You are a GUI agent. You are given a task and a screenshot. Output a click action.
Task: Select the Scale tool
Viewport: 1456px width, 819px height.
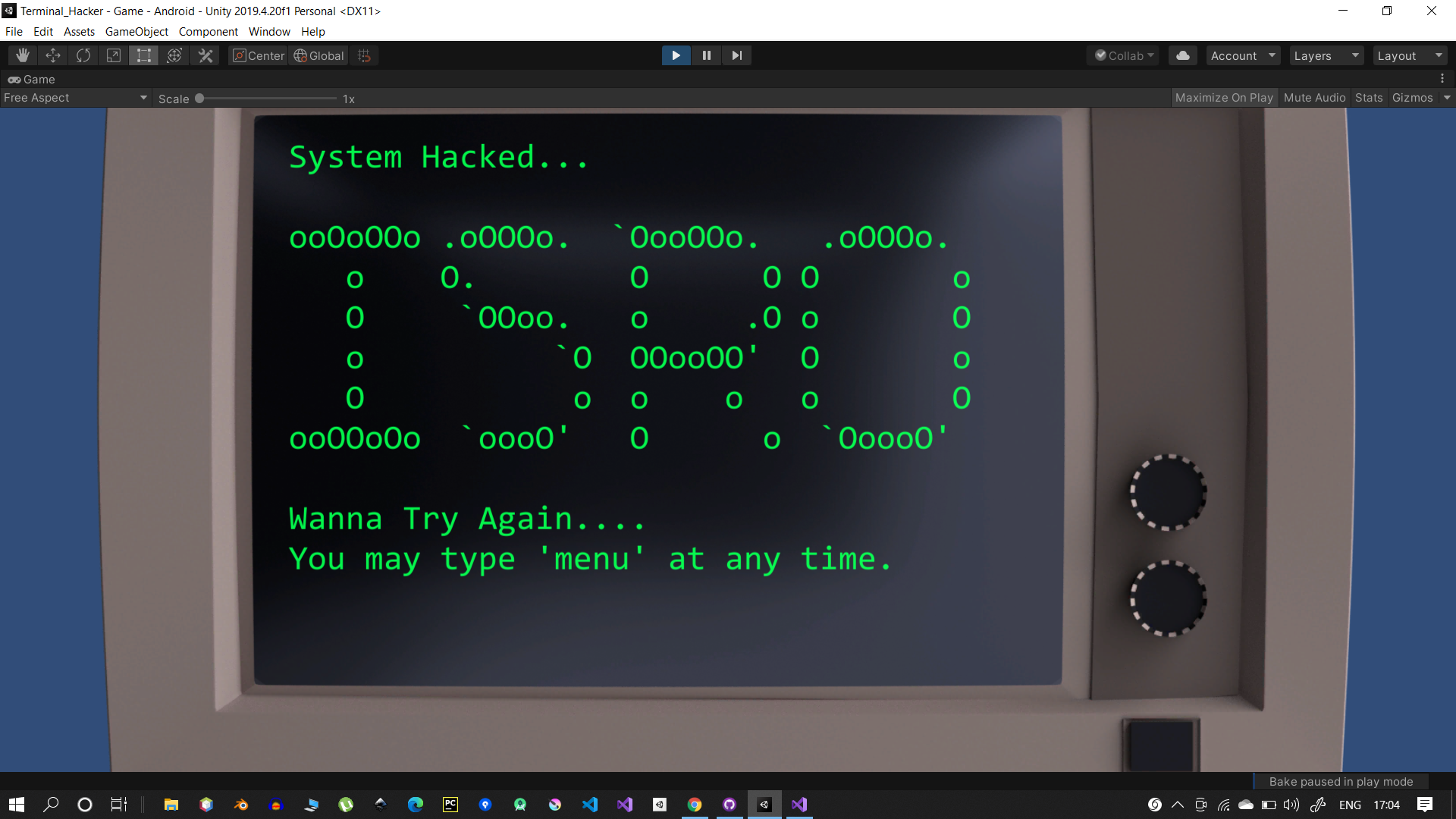(x=113, y=55)
